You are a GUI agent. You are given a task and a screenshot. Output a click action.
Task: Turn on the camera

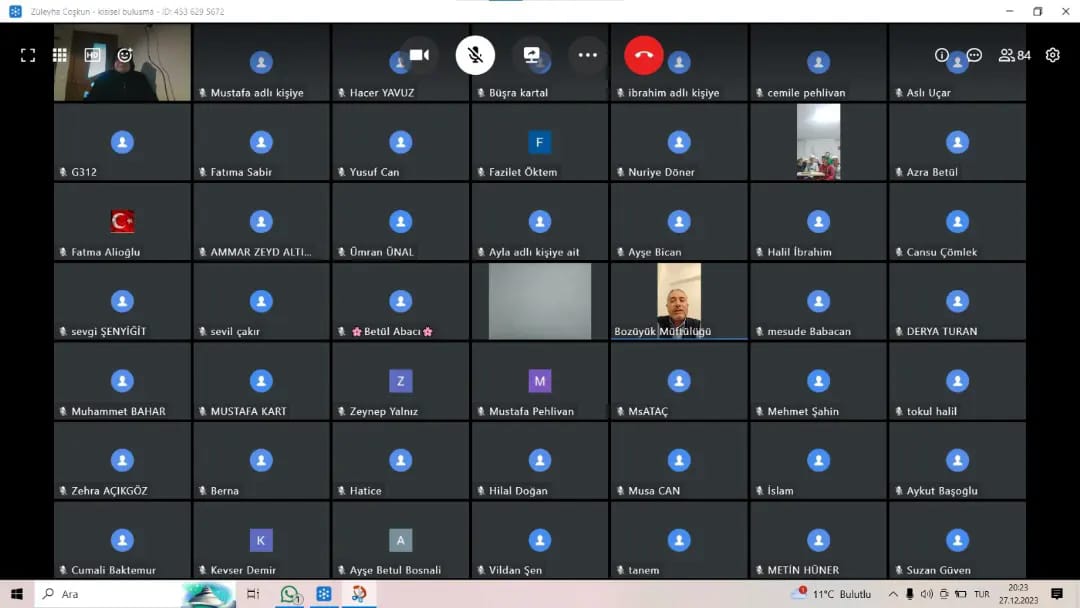click(419, 55)
